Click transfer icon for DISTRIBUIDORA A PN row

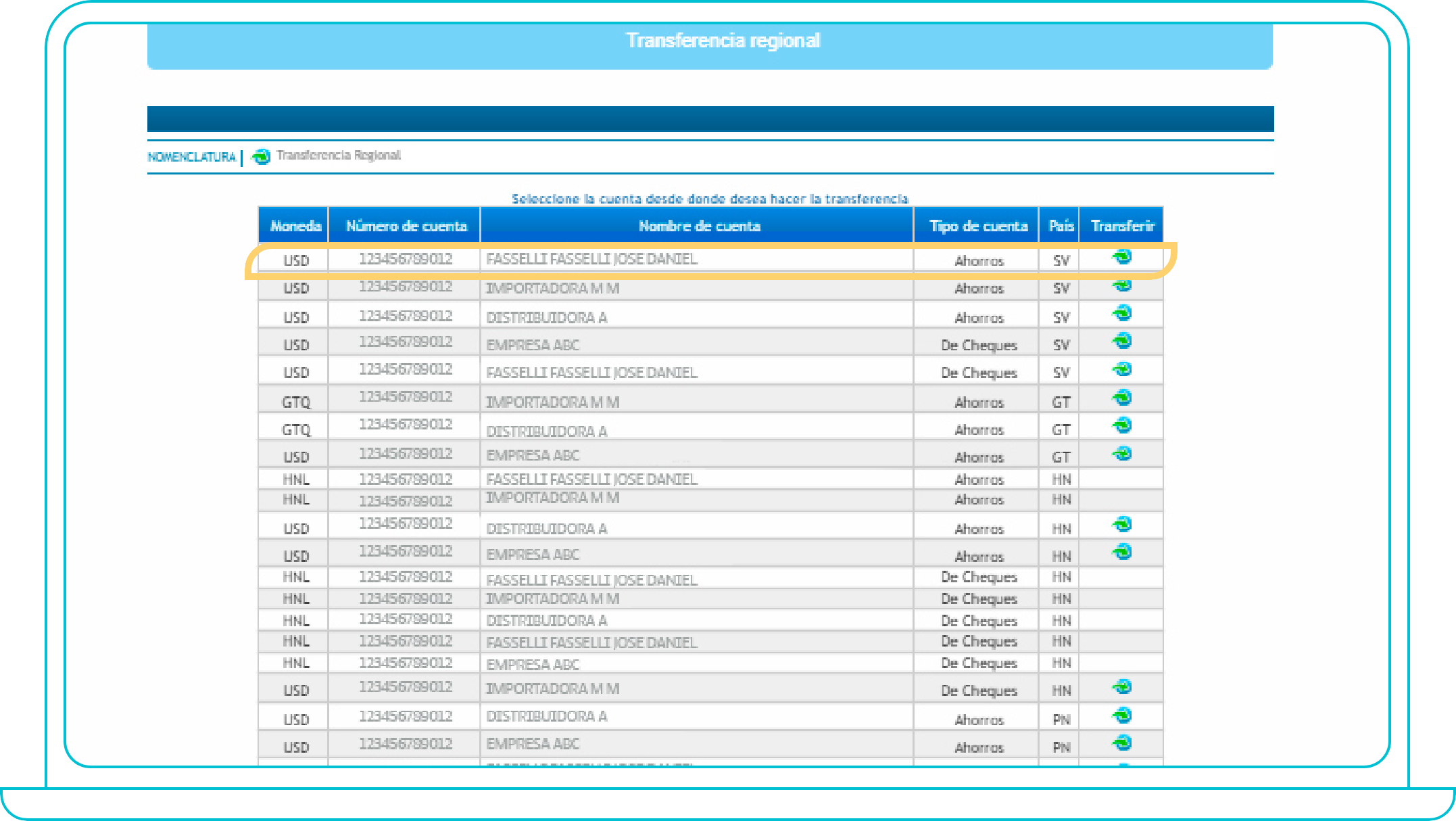(x=1122, y=716)
